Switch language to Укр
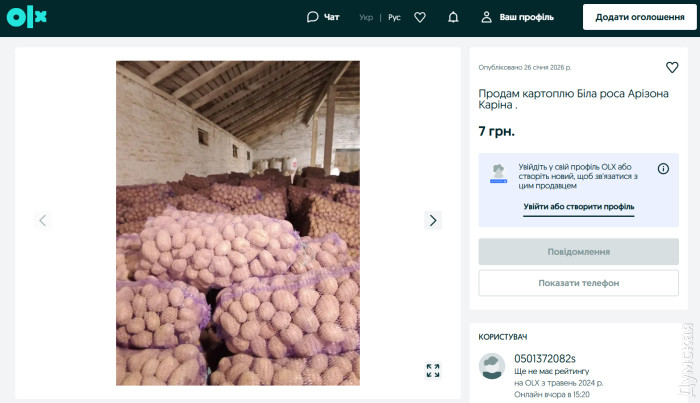 point(366,17)
